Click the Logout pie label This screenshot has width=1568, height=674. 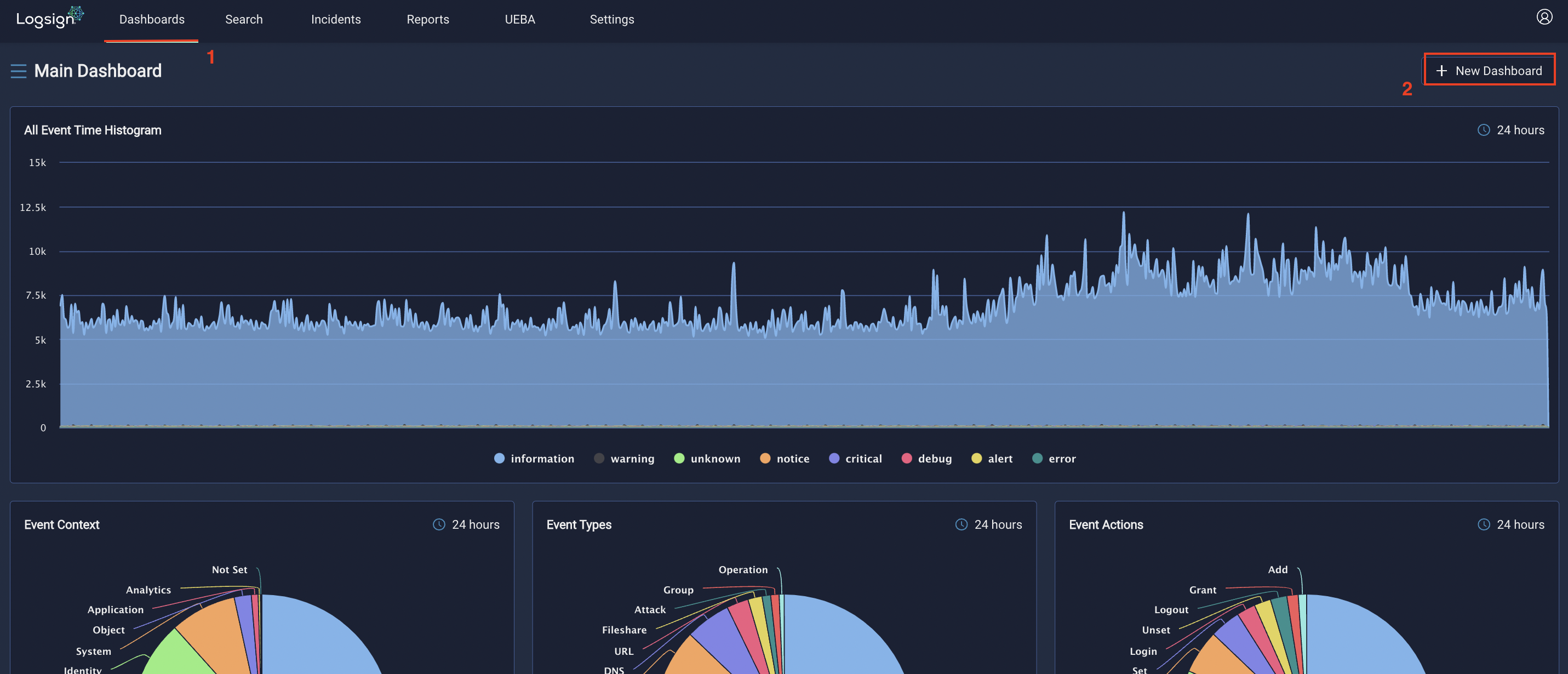1171,609
